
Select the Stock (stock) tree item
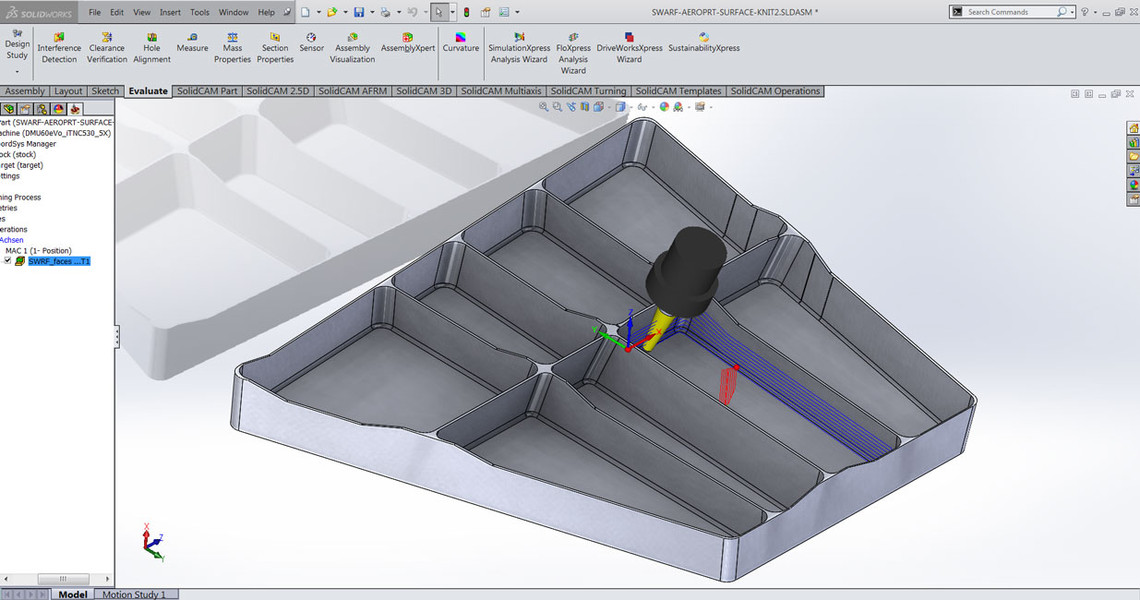pos(17,154)
